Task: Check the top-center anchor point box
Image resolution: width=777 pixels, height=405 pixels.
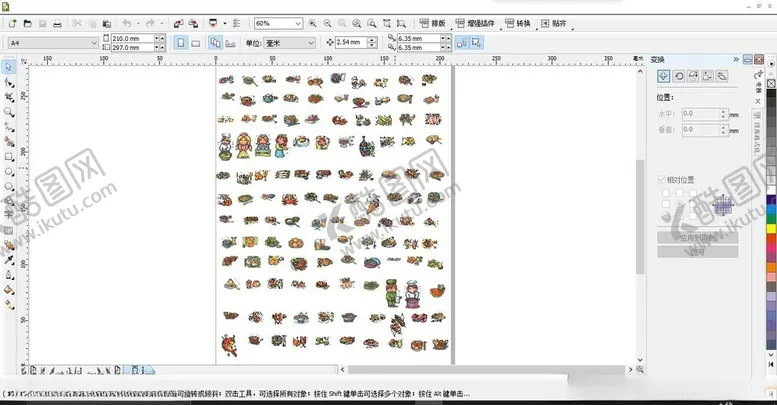Action: [x=679, y=192]
